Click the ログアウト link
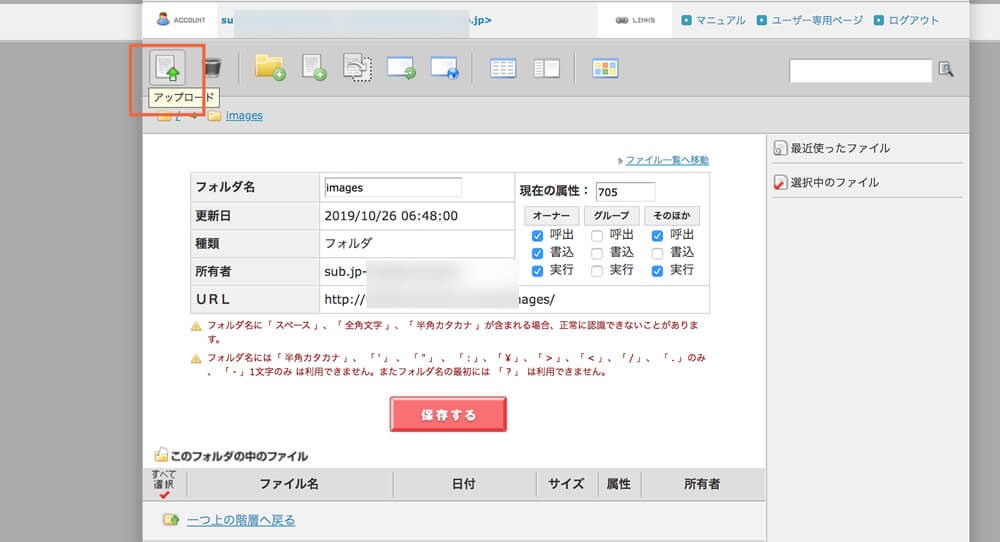This screenshot has height=542, width=1000. [x=913, y=20]
